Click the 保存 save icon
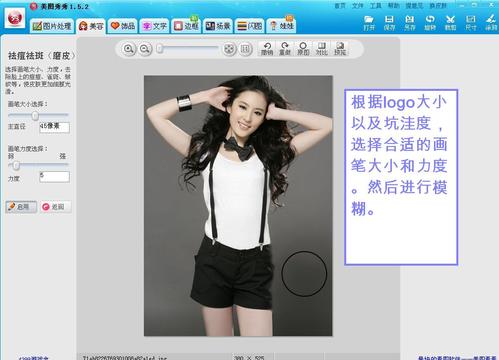 pos(389,23)
